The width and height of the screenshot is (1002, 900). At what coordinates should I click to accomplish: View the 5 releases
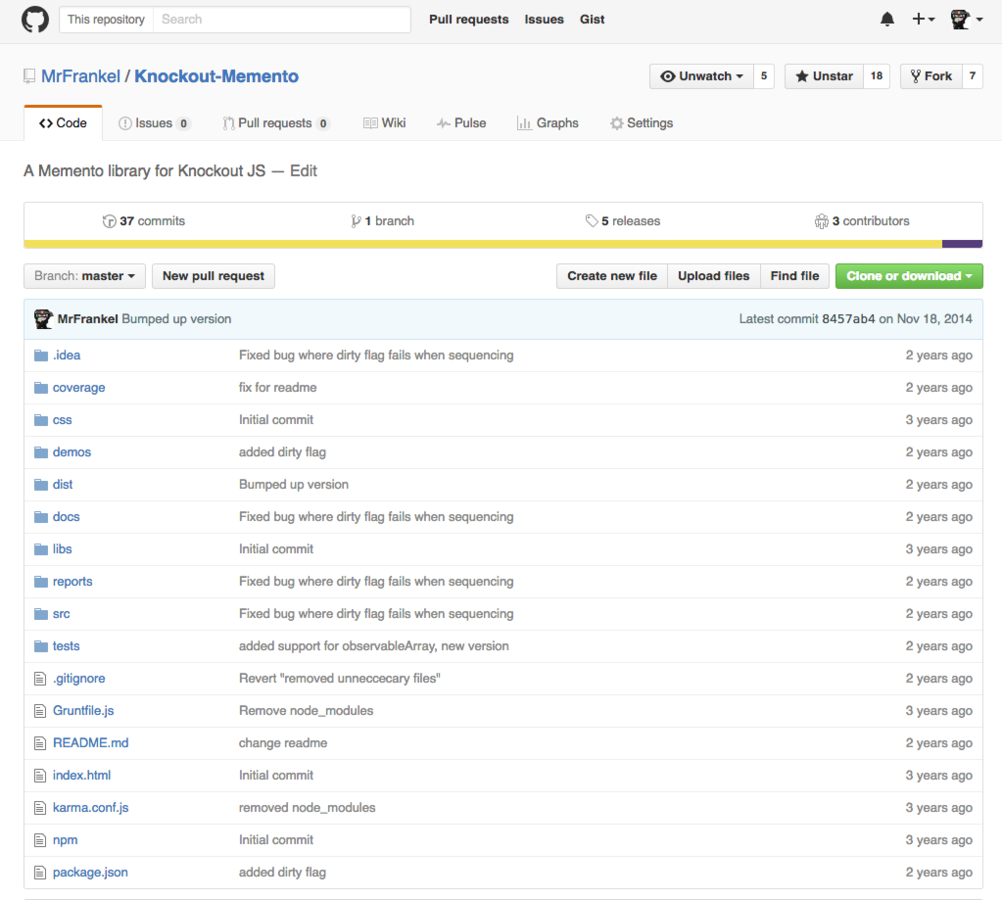[623, 221]
